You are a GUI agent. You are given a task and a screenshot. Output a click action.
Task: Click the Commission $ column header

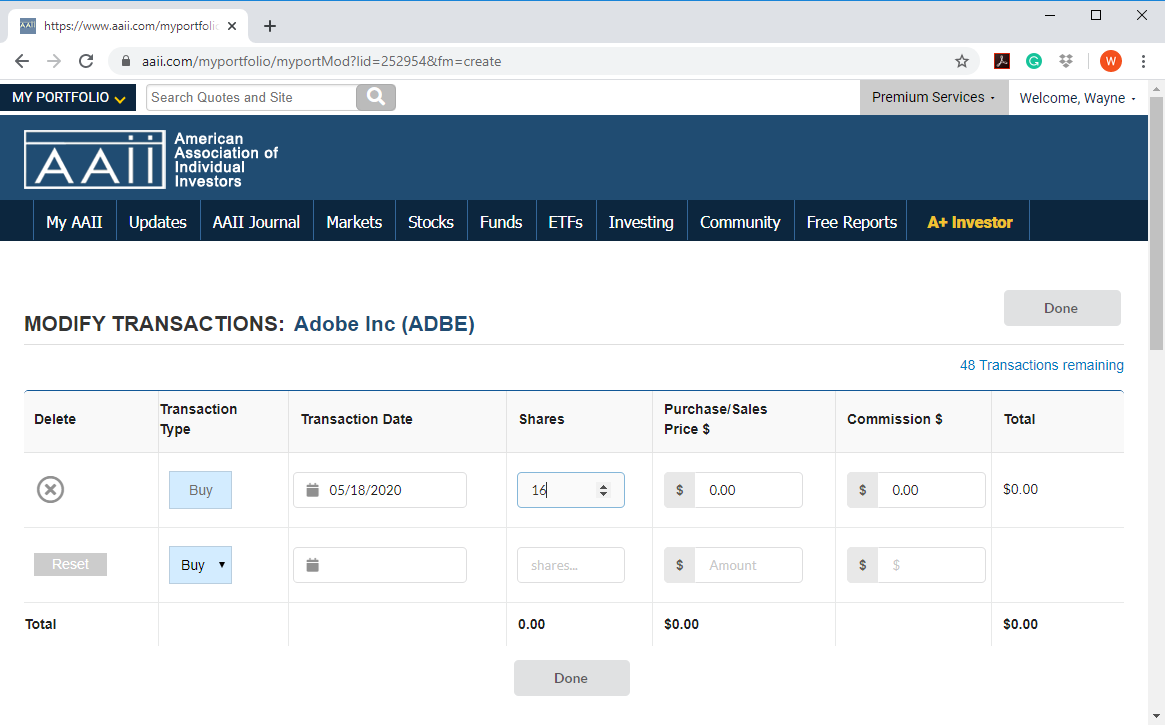tap(895, 419)
